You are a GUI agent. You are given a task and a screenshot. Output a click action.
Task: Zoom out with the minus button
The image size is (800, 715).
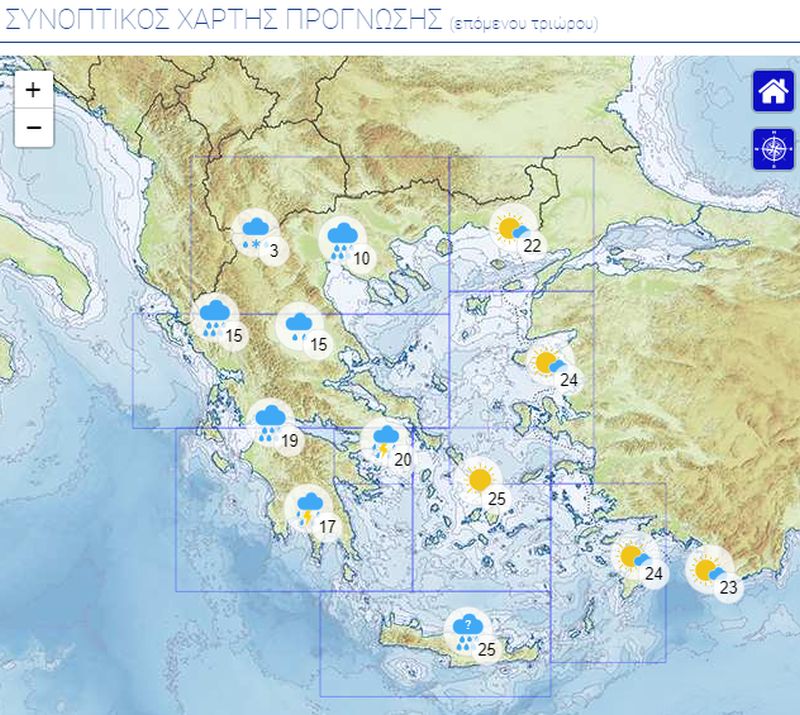click(34, 128)
